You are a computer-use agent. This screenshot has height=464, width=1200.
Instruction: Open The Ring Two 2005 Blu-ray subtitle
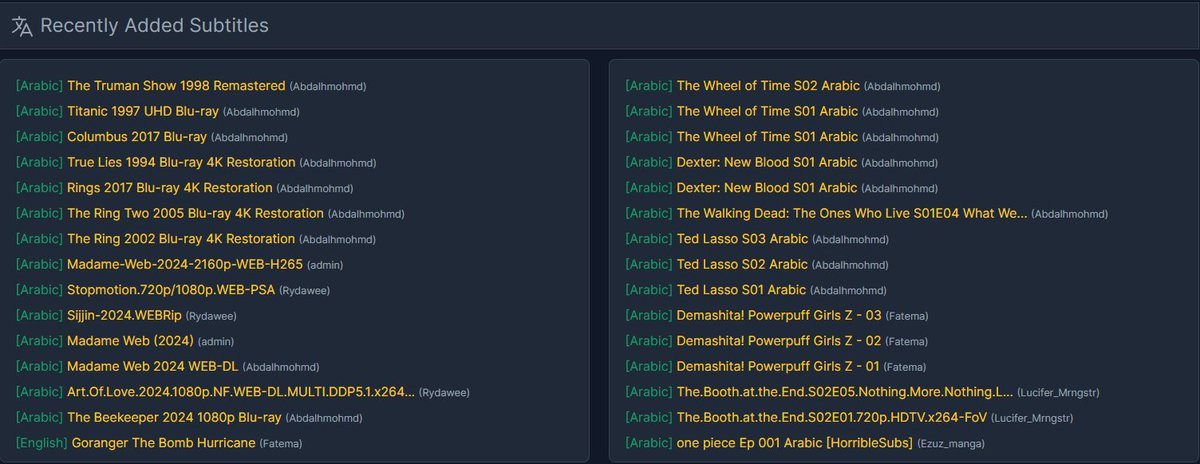coord(195,213)
